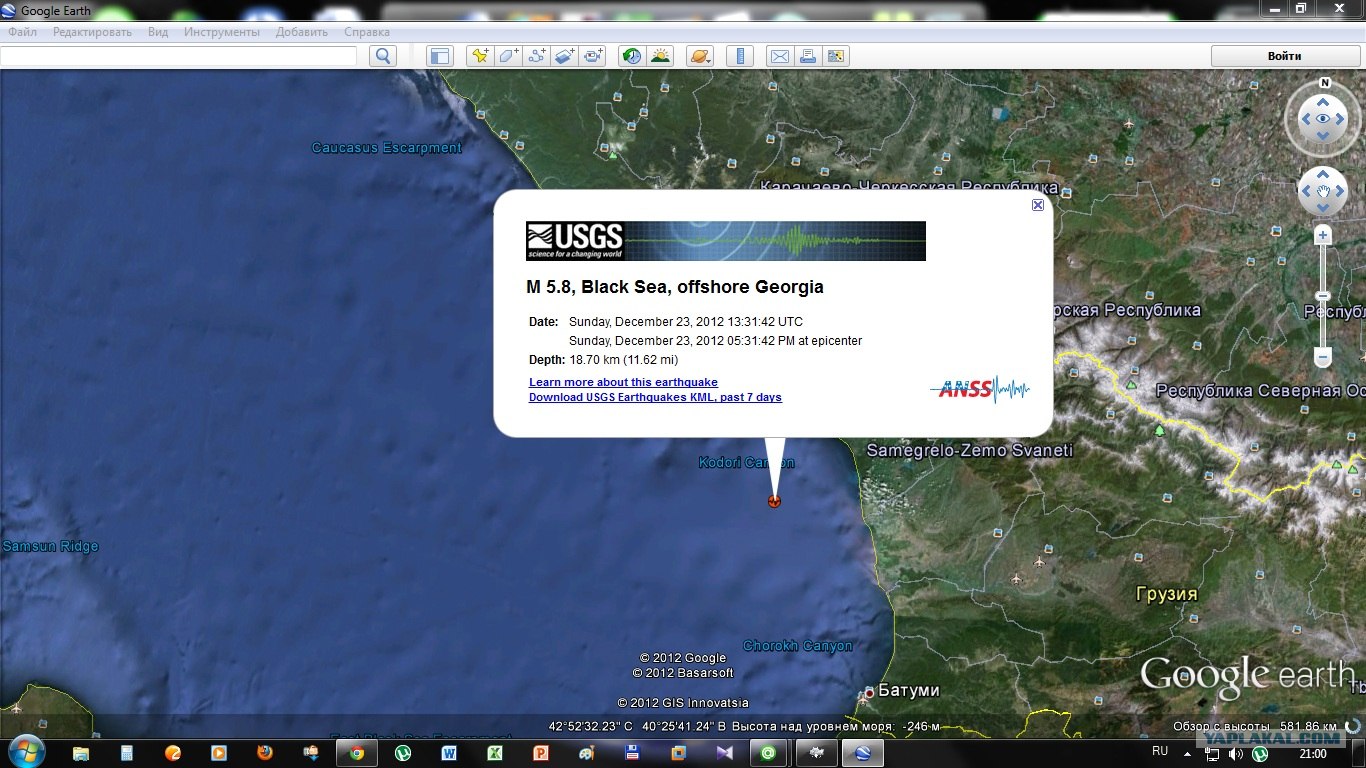Open the planet switcher dropdown
The height and width of the screenshot is (768, 1366).
700,56
